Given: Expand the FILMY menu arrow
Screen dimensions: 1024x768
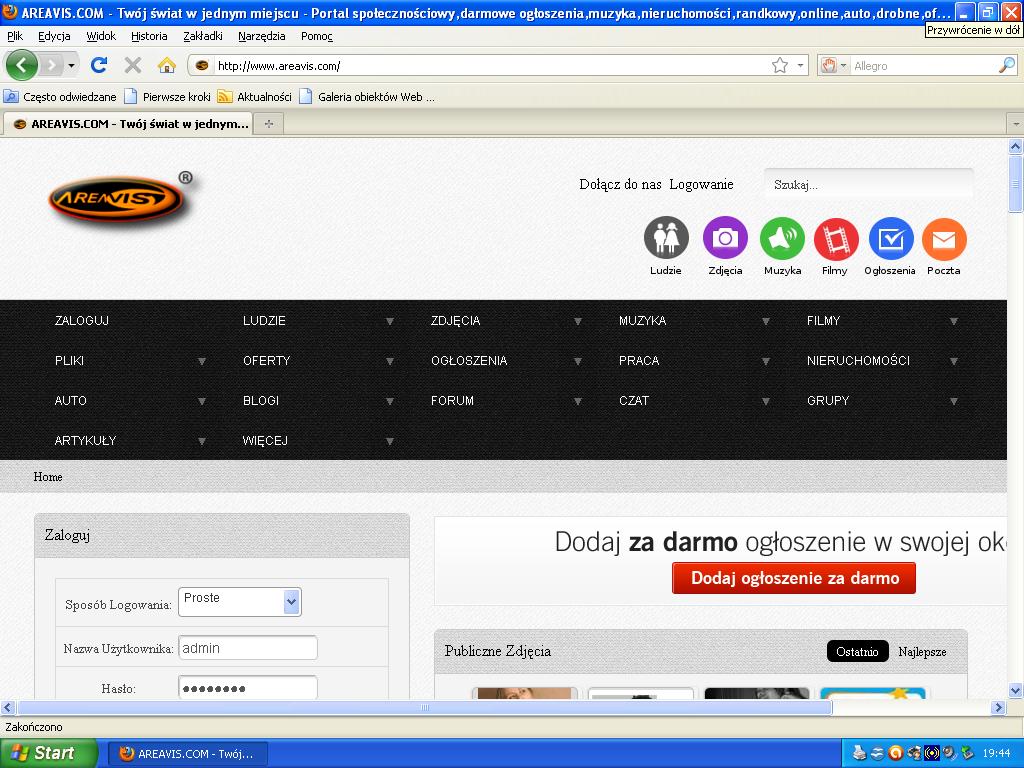Looking at the screenshot, I should pyautogui.click(x=954, y=321).
